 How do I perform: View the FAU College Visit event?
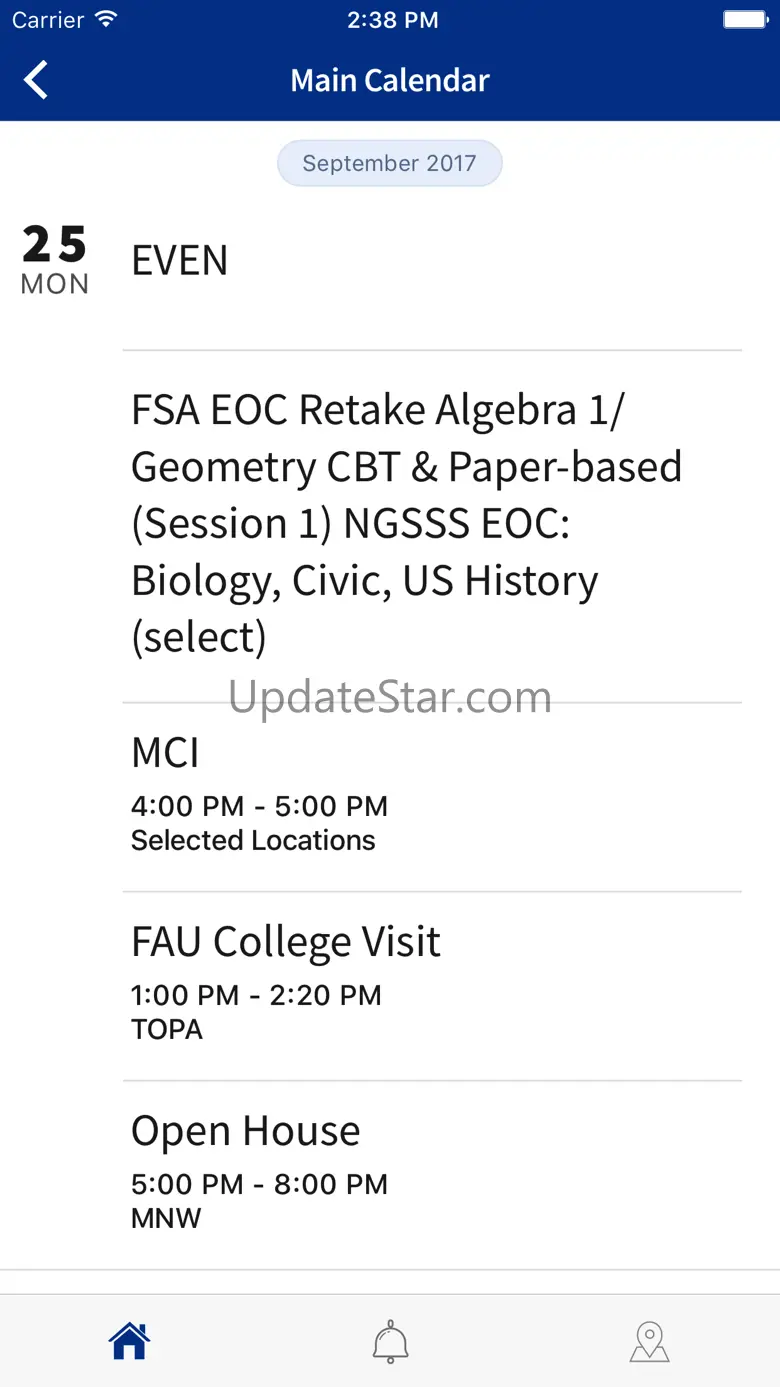[x=286, y=941]
